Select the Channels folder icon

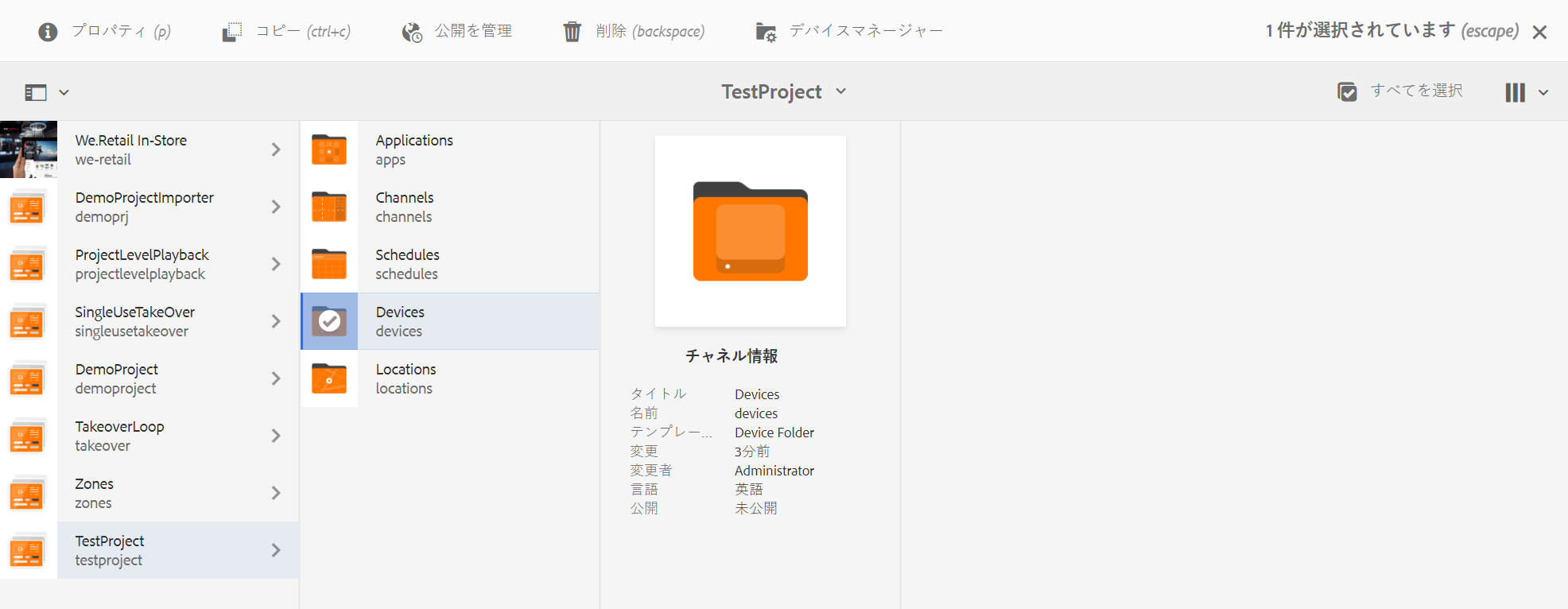tap(329, 207)
